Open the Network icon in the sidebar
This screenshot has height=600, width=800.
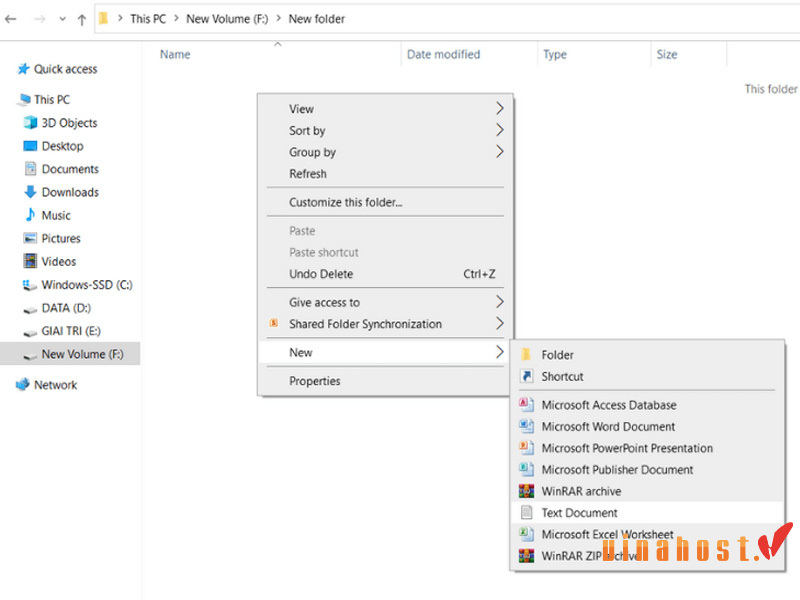[22, 385]
